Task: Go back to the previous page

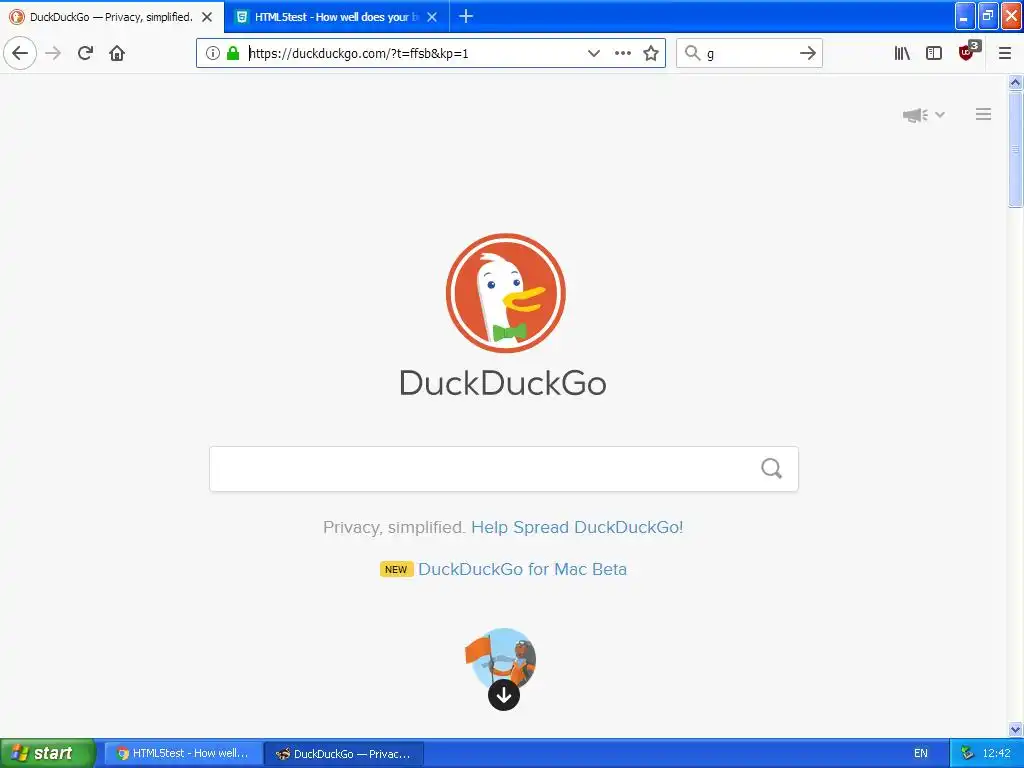Action: pos(20,53)
